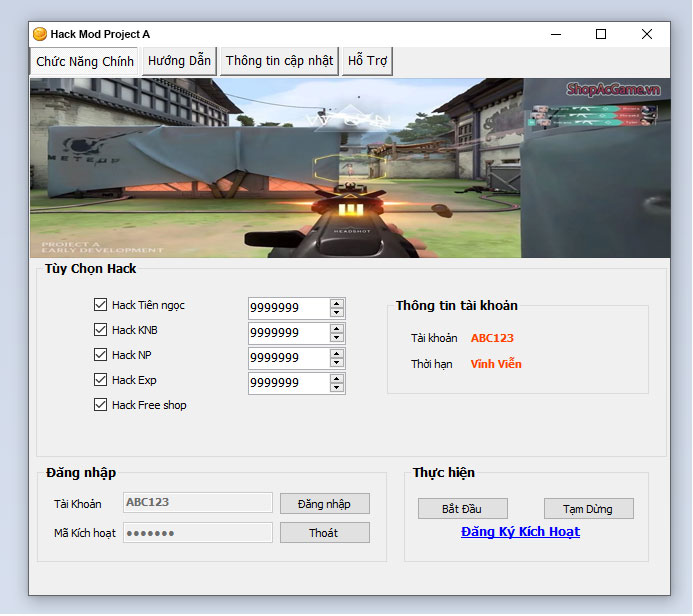Disable the Hack NP checkbox

100,354
